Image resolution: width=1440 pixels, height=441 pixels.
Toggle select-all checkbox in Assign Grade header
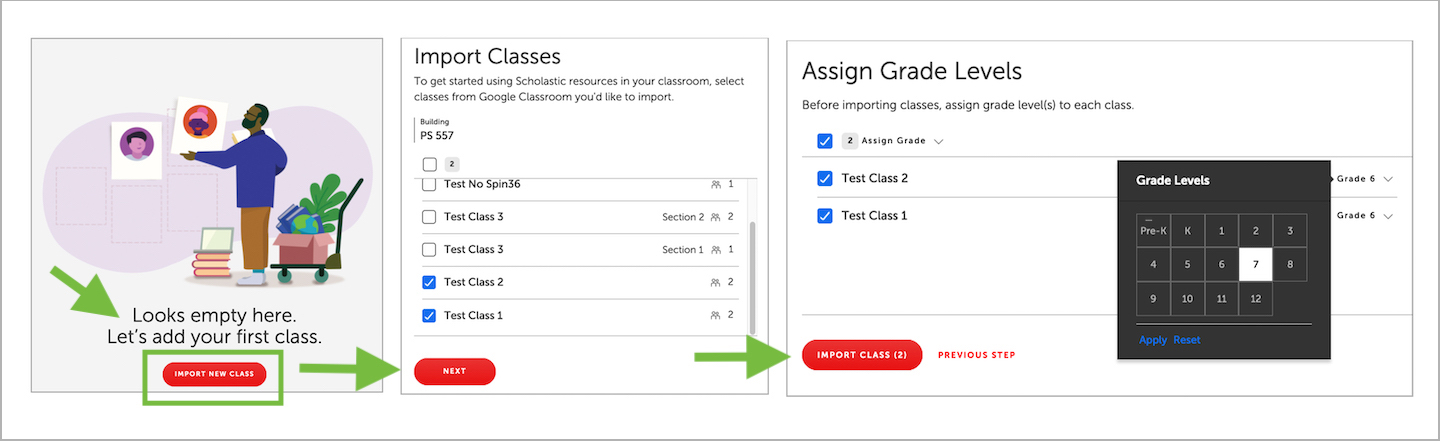click(825, 141)
